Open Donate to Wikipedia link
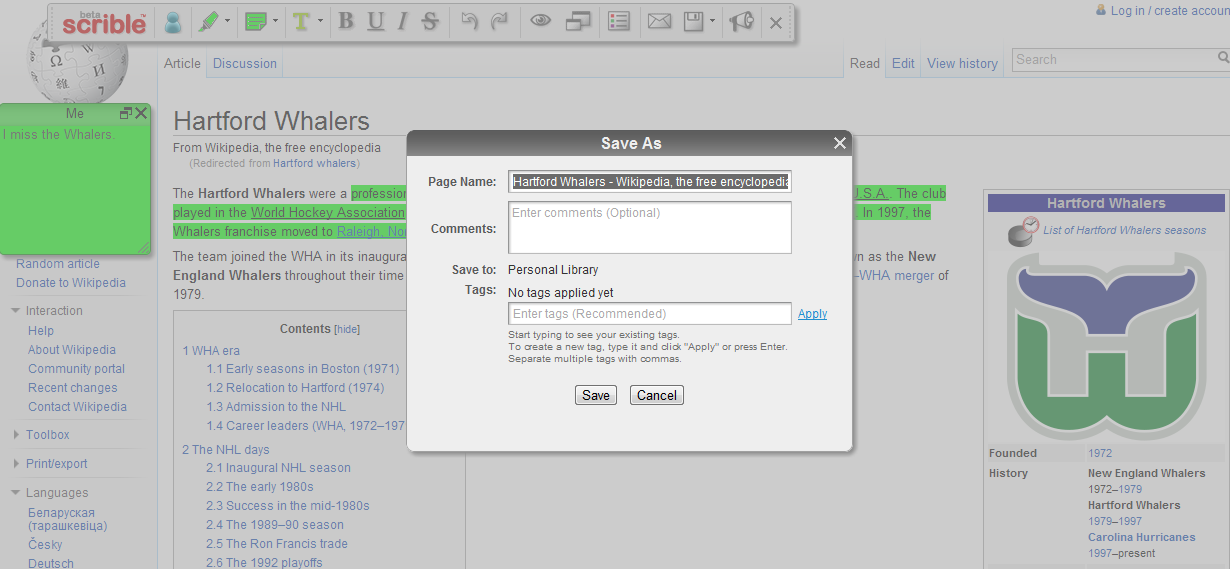This screenshot has height=569, width=1230. [71, 283]
